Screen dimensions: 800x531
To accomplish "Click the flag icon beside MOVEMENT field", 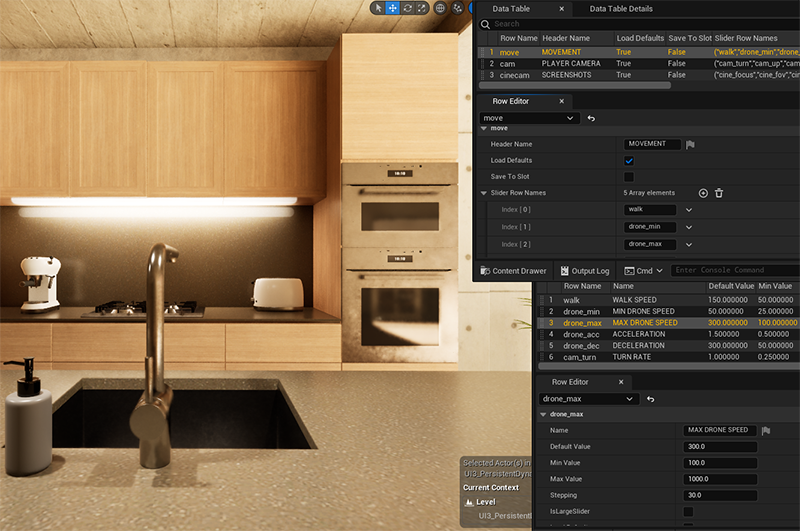I will [690, 144].
